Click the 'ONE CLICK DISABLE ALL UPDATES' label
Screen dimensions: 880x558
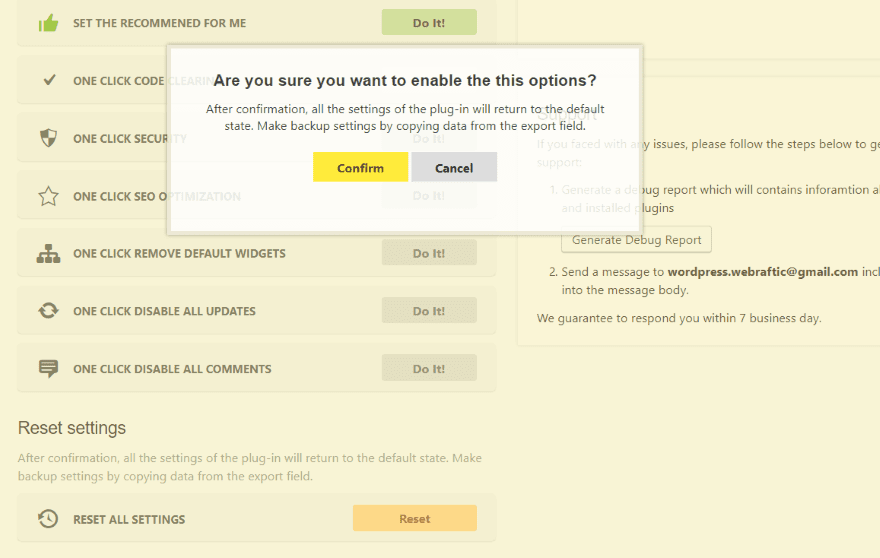coord(164,311)
